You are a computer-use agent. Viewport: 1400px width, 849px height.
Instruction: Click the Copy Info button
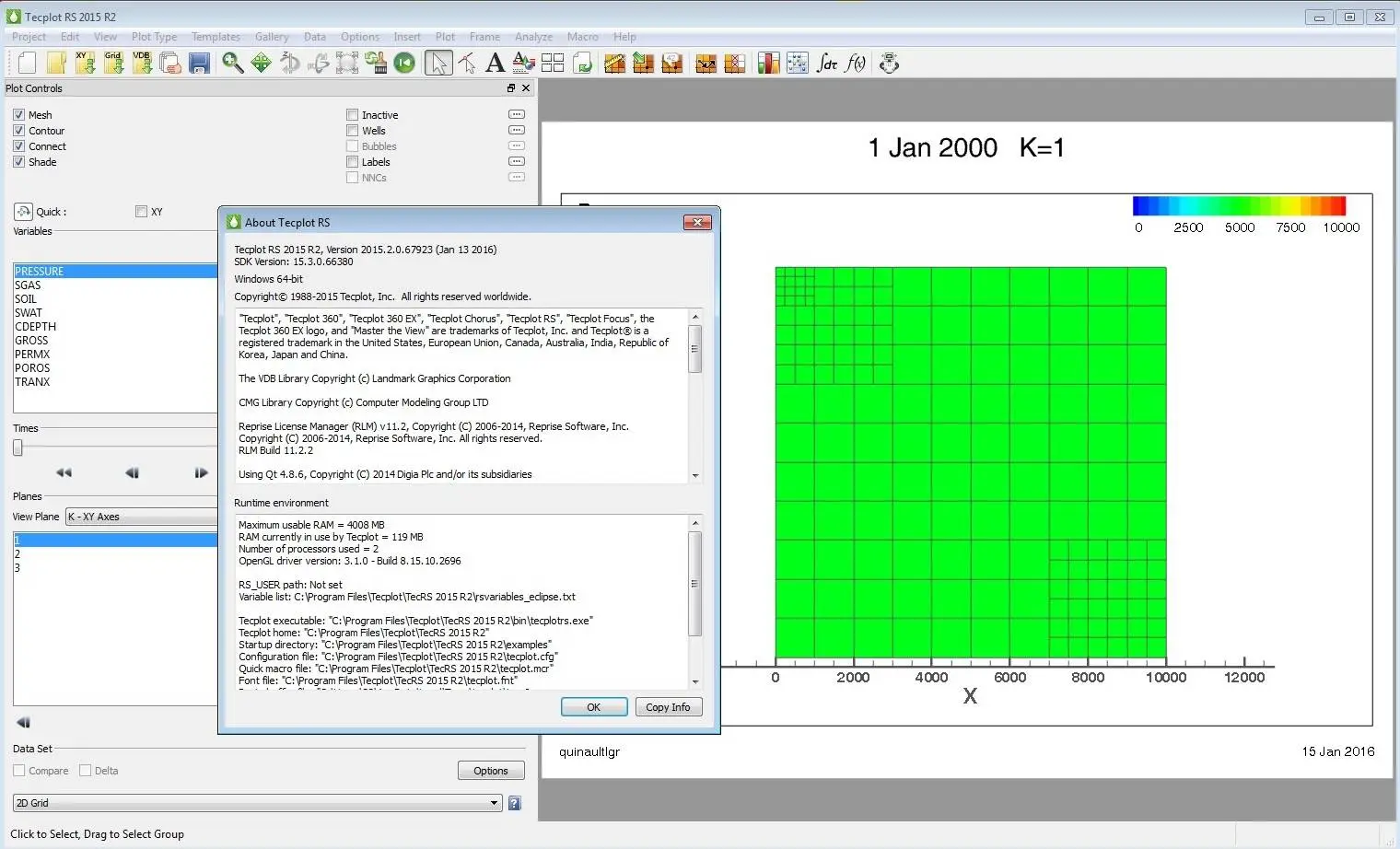[x=668, y=707]
